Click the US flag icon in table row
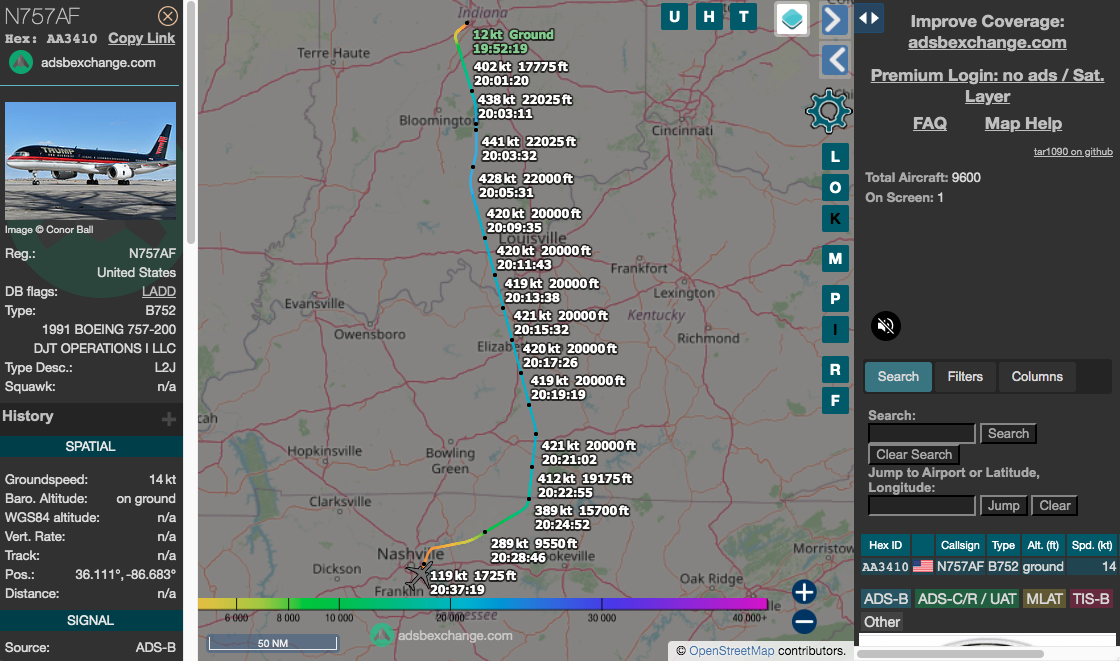Viewport: 1120px width, 661px height. click(x=922, y=567)
